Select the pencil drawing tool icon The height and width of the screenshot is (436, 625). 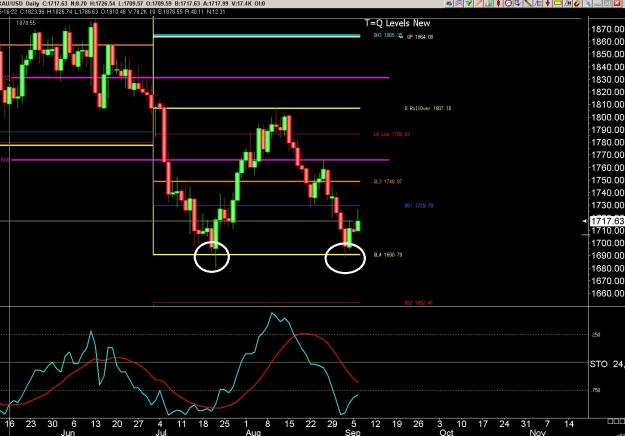[478, 3]
